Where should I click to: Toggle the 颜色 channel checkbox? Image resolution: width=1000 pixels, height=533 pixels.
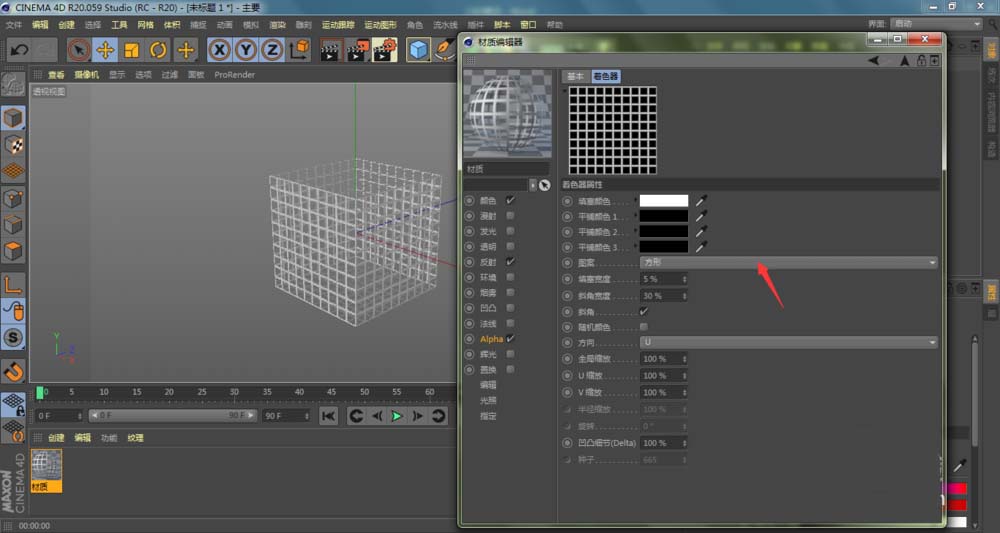coord(510,200)
